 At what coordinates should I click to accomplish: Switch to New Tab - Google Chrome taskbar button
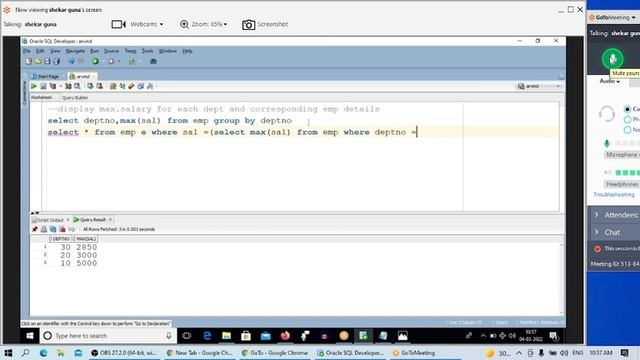(200, 353)
